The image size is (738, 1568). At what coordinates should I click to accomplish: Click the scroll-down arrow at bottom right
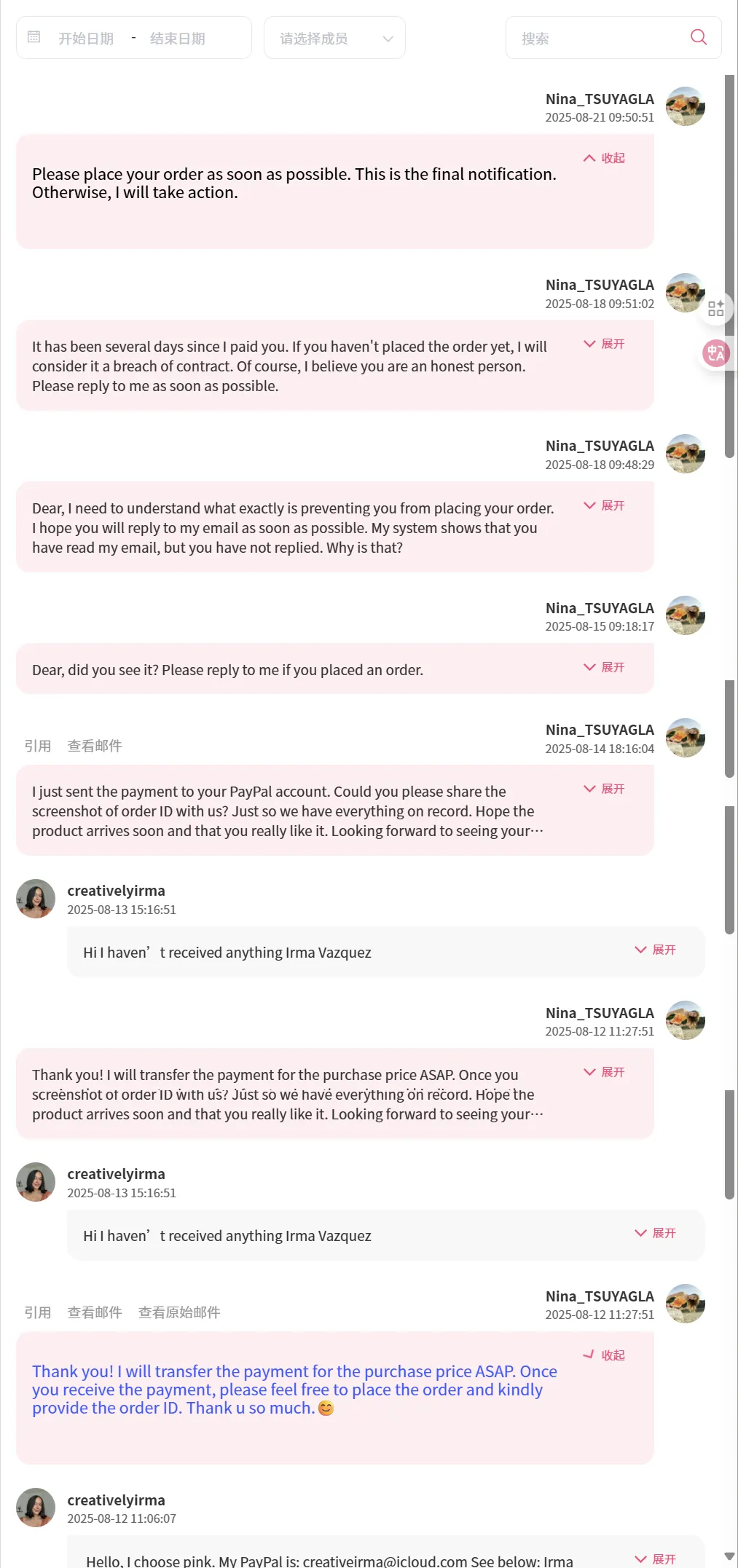coord(729,1556)
